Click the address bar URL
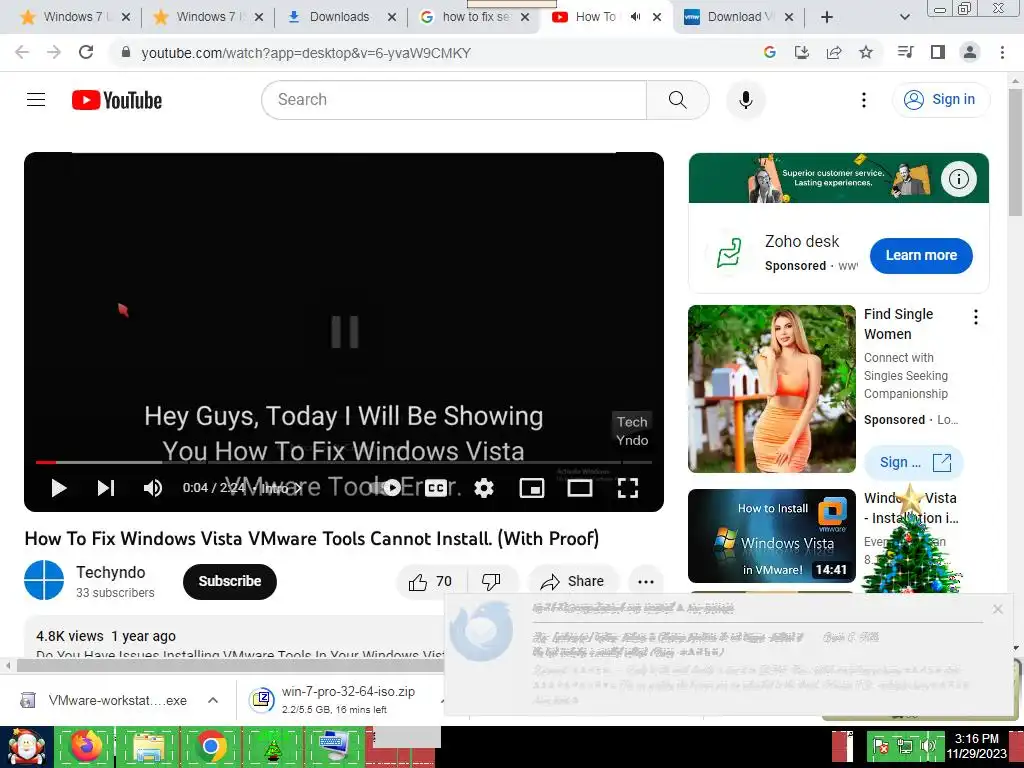 pyautogui.click(x=306, y=53)
